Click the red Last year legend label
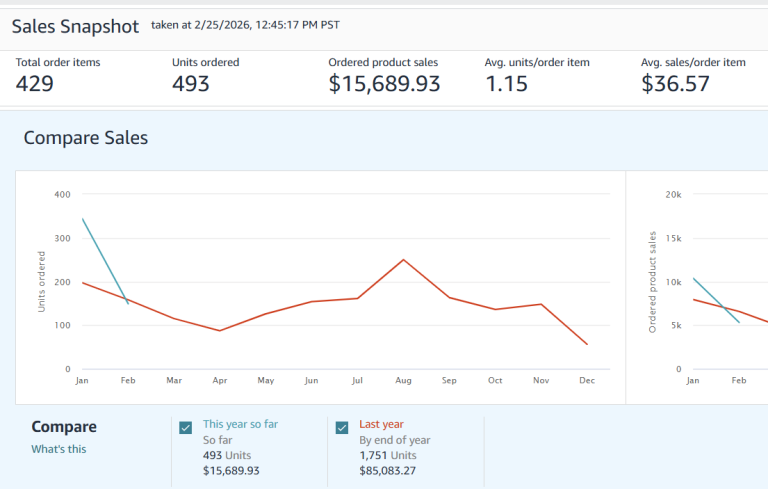The height and width of the screenshot is (489, 768). (x=381, y=424)
